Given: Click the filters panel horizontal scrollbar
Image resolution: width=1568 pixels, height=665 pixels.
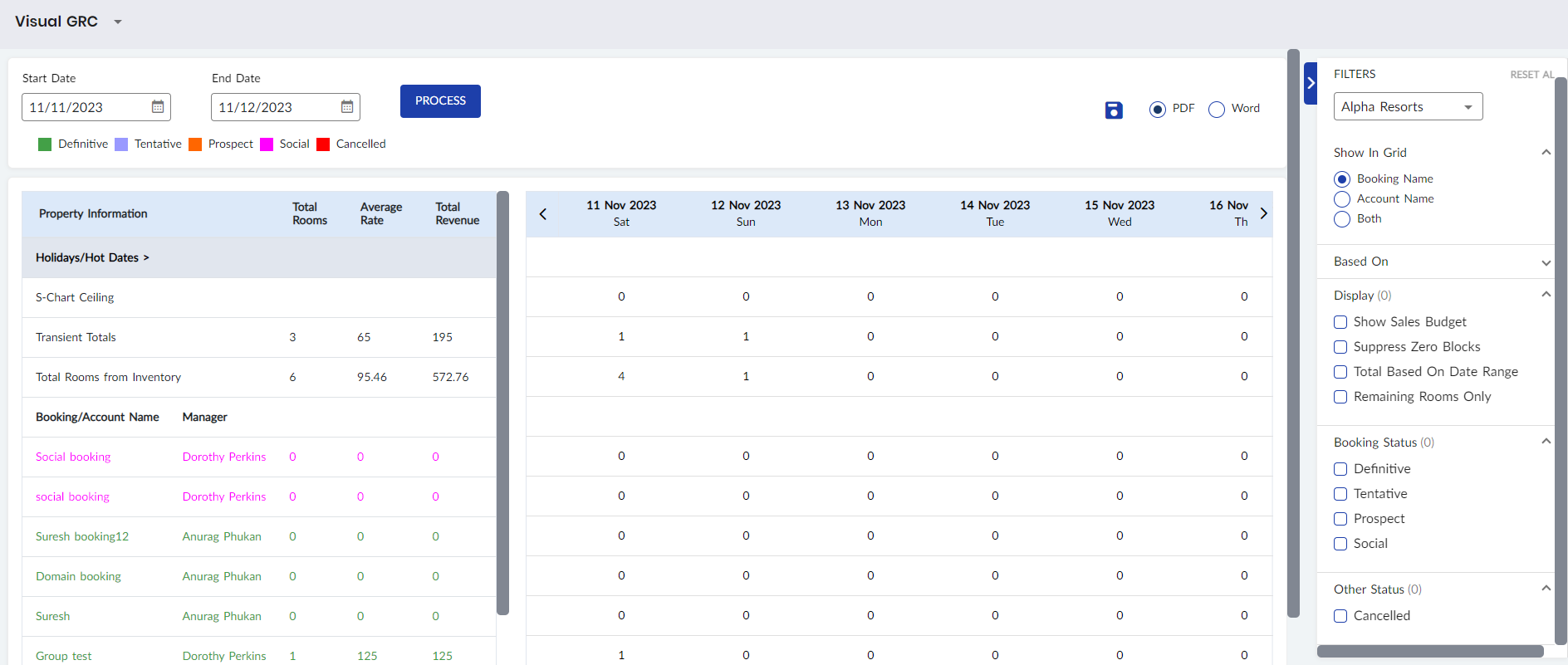Looking at the screenshot, I should 1430,652.
